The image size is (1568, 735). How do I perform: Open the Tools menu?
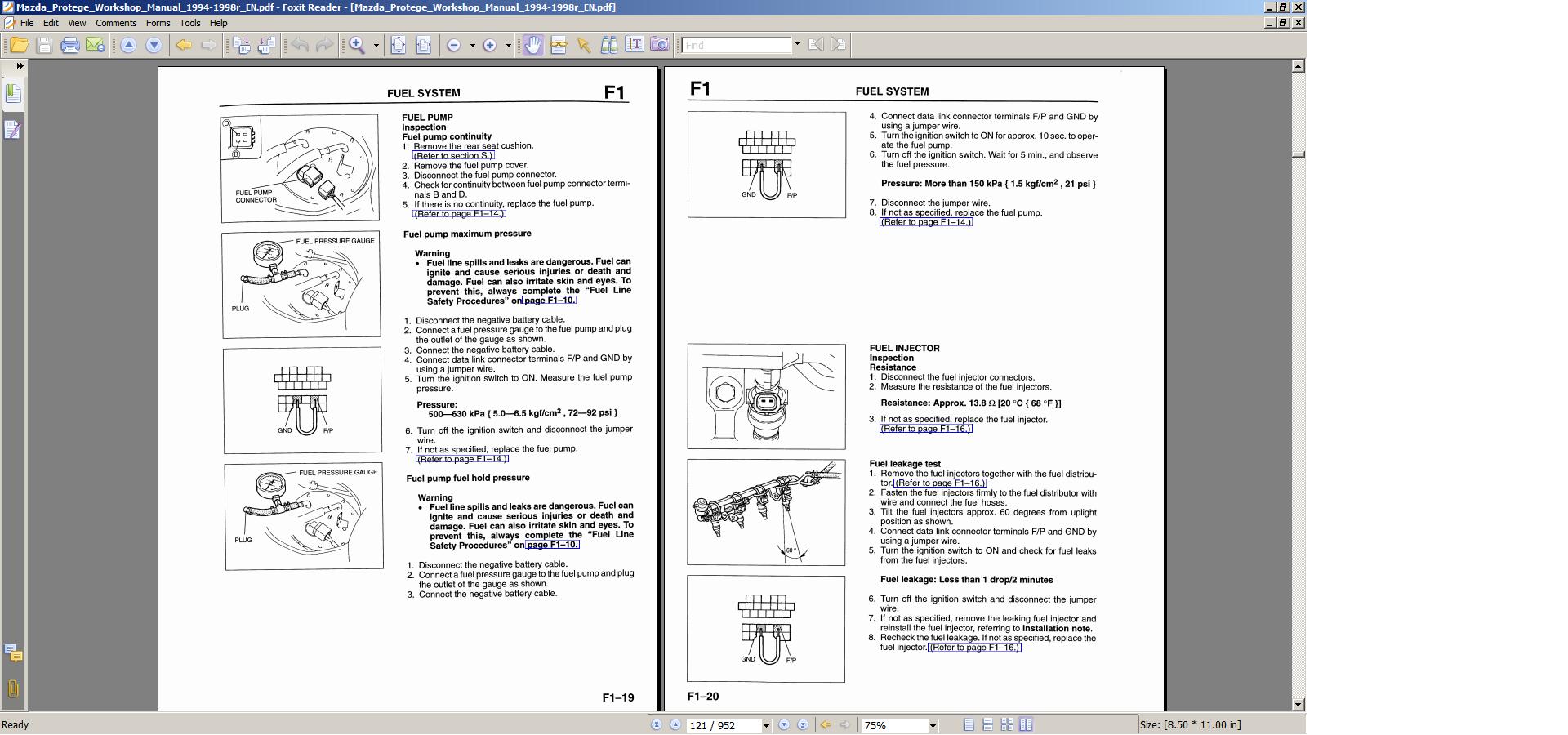pos(189,23)
